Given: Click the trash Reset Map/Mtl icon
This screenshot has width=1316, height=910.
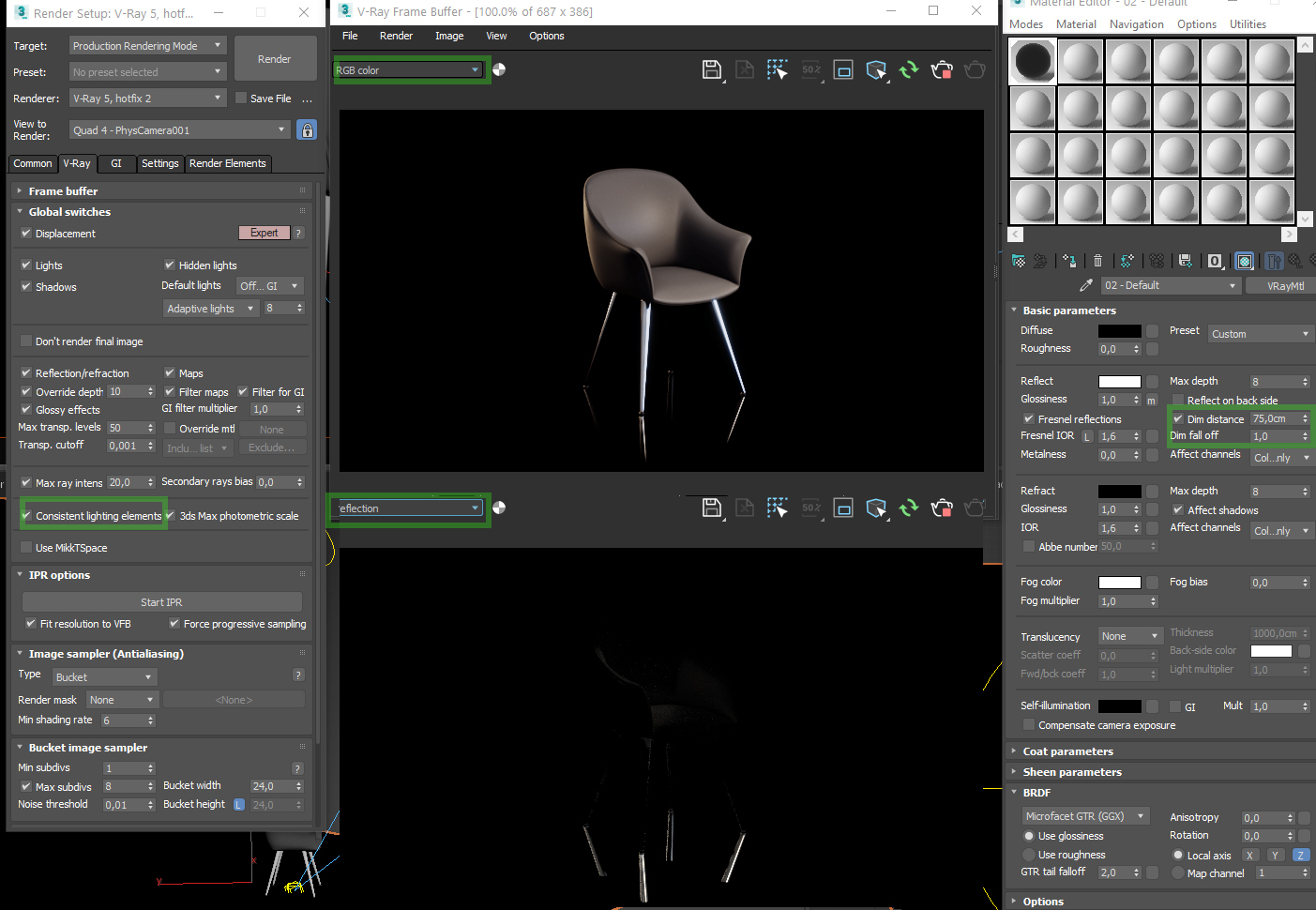Looking at the screenshot, I should [1097, 261].
